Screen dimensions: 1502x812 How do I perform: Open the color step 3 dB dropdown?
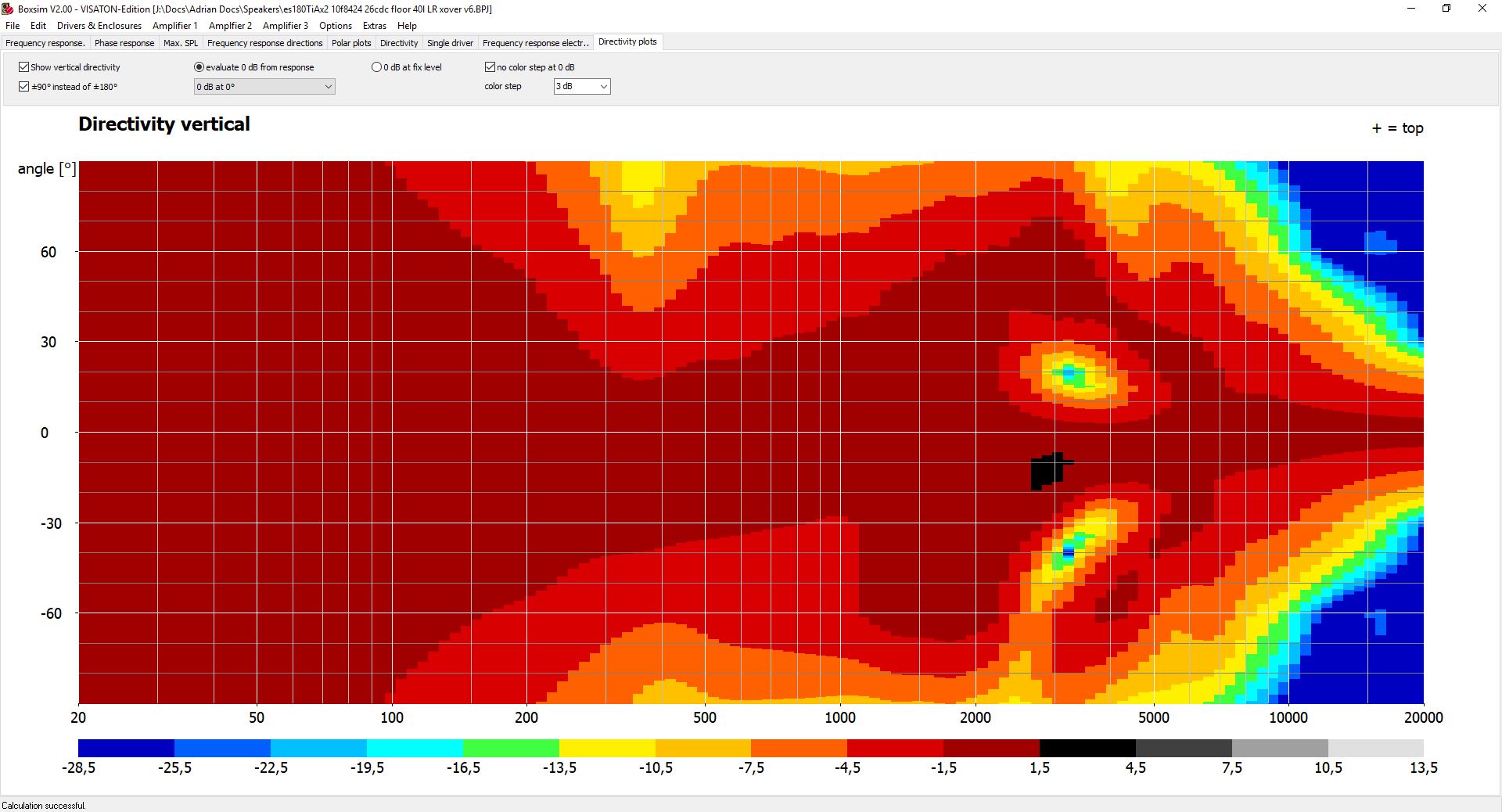582,87
